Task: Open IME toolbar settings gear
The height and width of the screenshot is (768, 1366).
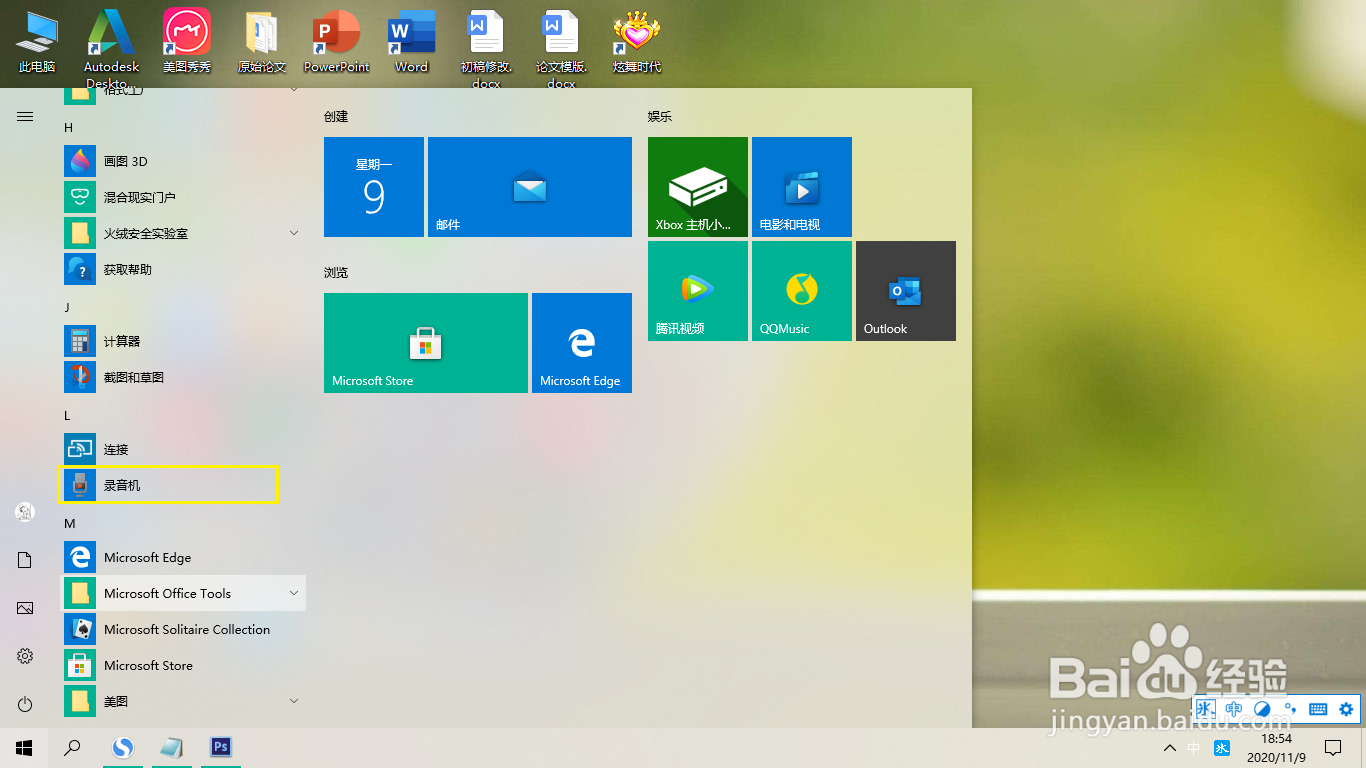Action: pos(1346,709)
